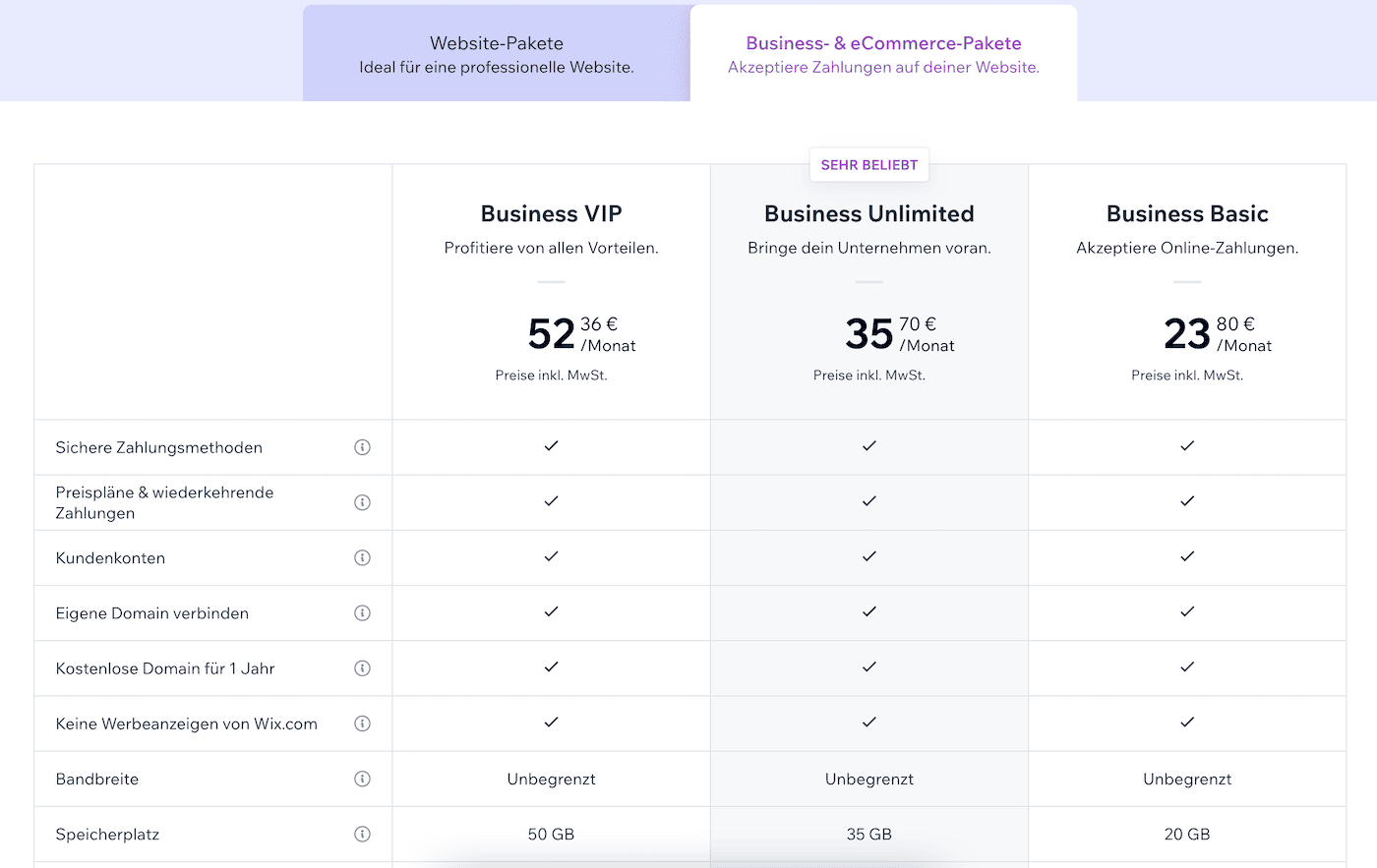This screenshot has width=1377, height=868.
Task: Open Bandbreite info icon
Action: coord(362,779)
